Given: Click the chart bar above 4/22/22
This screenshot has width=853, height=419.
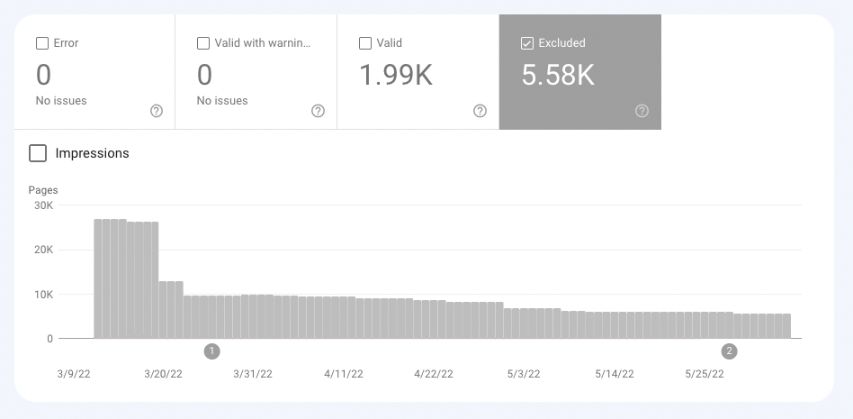Looking at the screenshot, I should 433,320.
